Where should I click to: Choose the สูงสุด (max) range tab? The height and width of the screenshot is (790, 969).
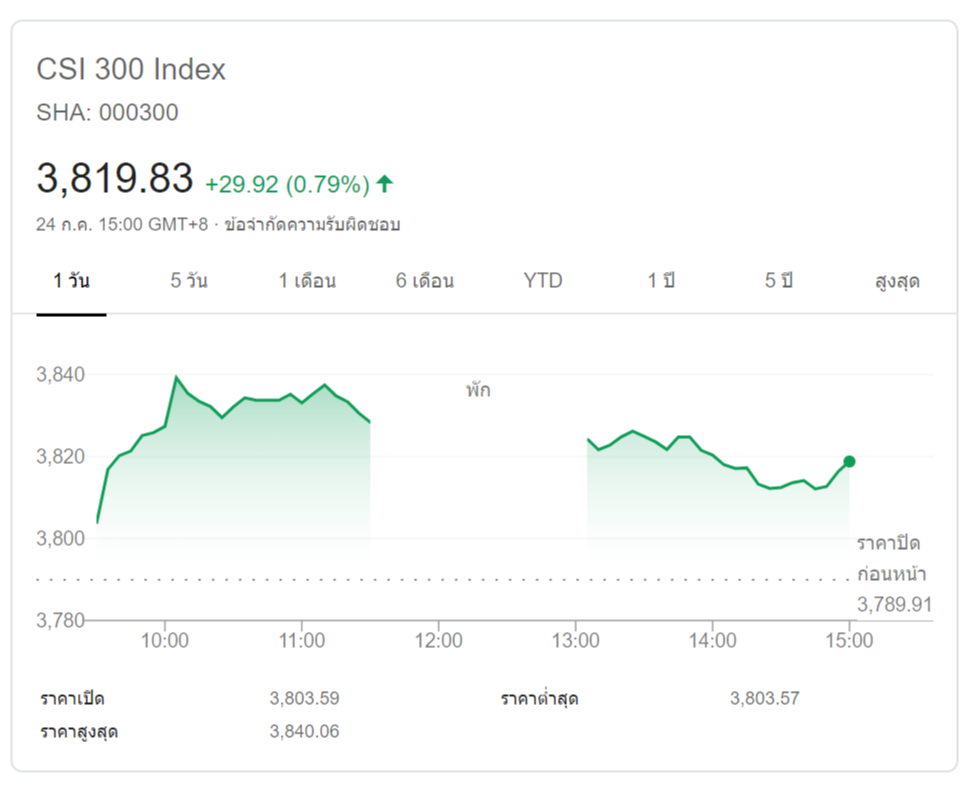[x=897, y=281]
